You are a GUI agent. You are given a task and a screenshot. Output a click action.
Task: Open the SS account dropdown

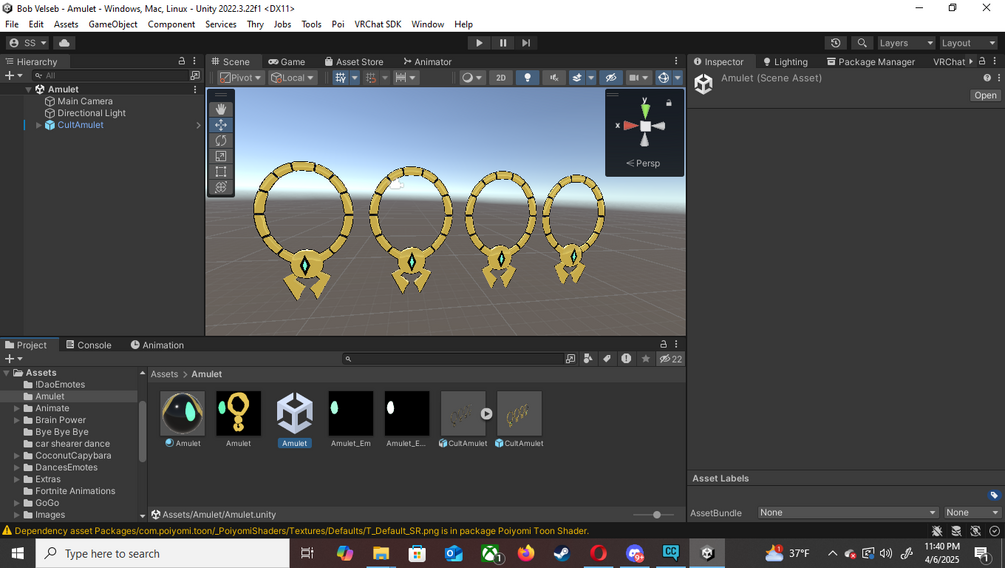(x=28, y=43)
